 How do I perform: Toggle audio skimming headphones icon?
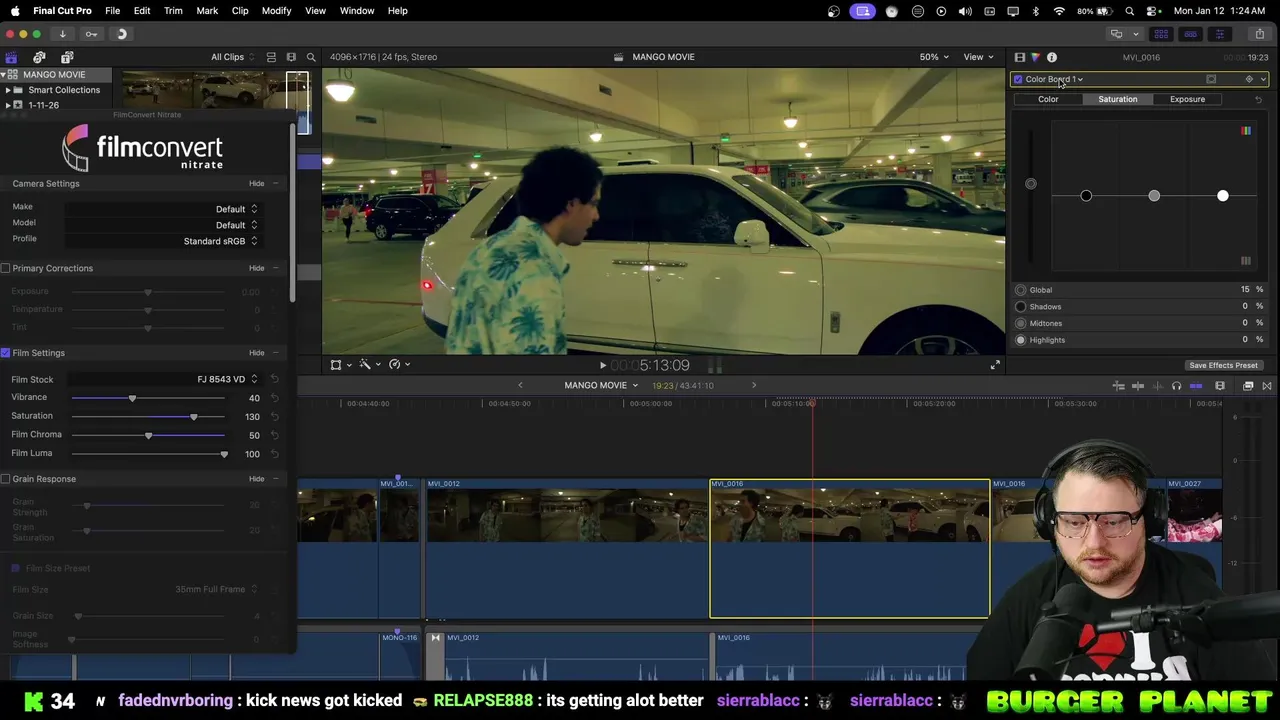(x=1176, y=386)
